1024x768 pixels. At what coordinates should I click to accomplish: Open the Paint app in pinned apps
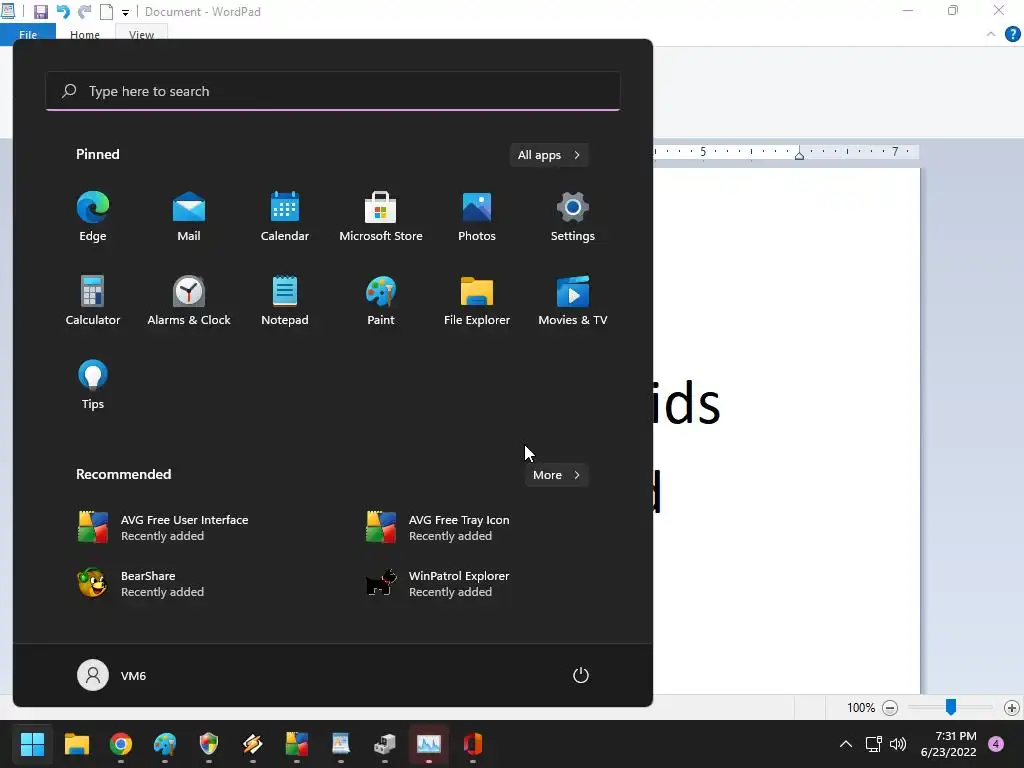[381, 300]
